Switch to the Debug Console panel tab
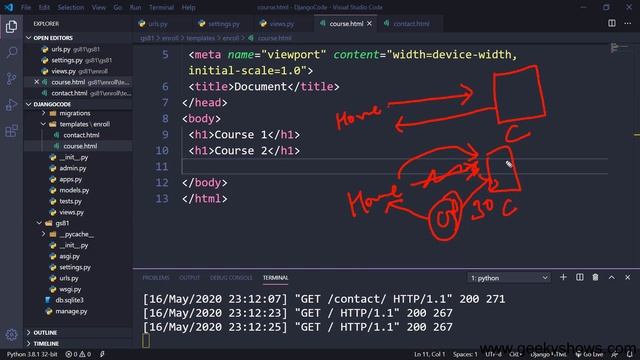The height and width of the screenshot is (360, 640). point(231,278)
